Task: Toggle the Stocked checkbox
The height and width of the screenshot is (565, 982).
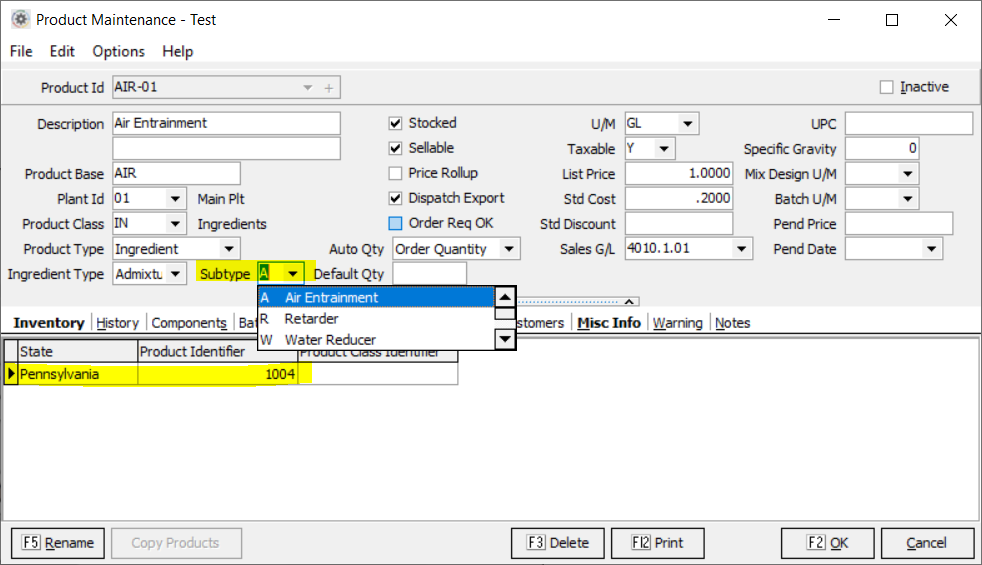Action: pos(396,123)
